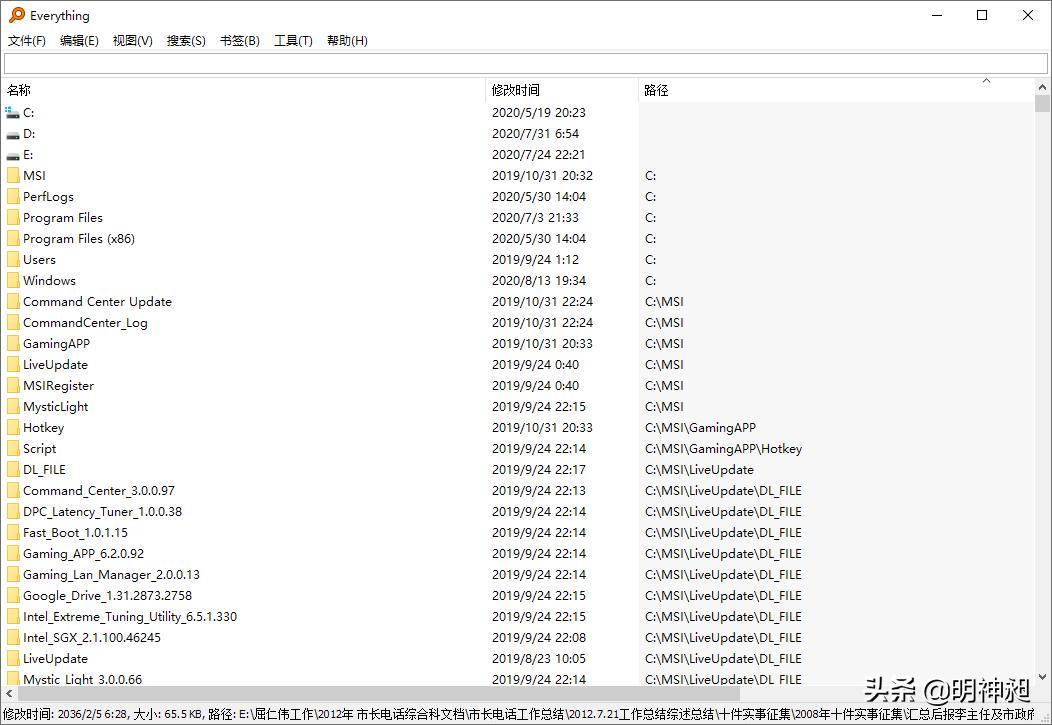Open the 文件(F) menu
This screenshot has width=1052, height=725.
tap(27, 41)
